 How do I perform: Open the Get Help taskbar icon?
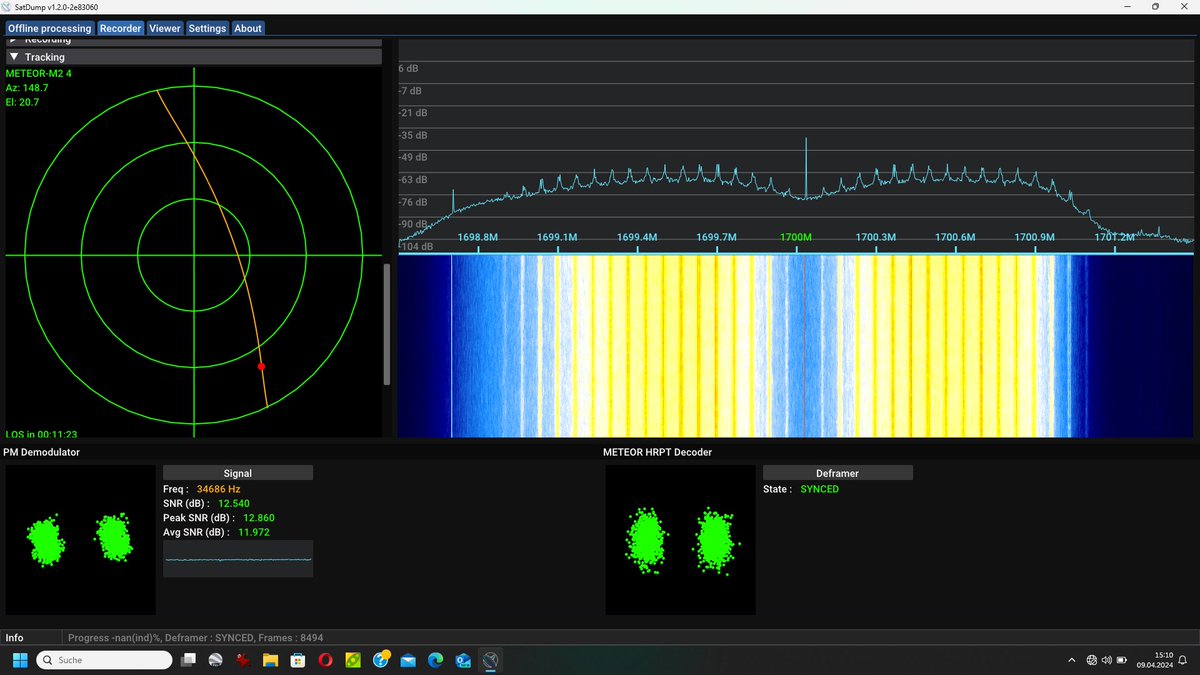click(x=380, y=660)
